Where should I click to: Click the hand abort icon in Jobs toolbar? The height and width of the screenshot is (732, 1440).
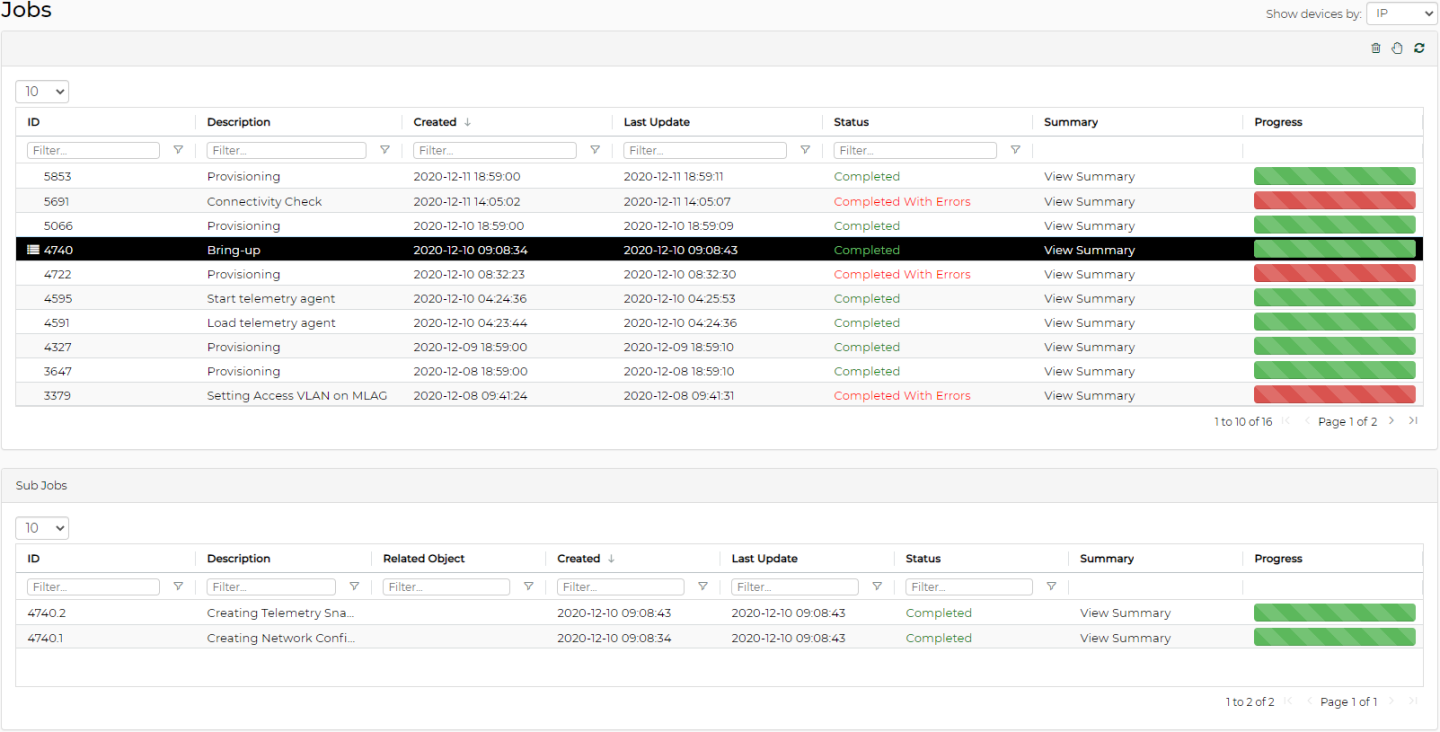pos(1397,48)
